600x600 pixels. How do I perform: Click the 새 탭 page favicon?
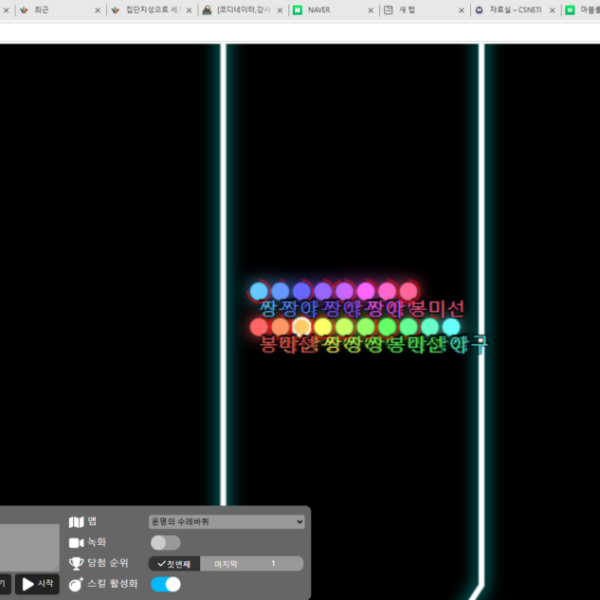coord(389,10)
